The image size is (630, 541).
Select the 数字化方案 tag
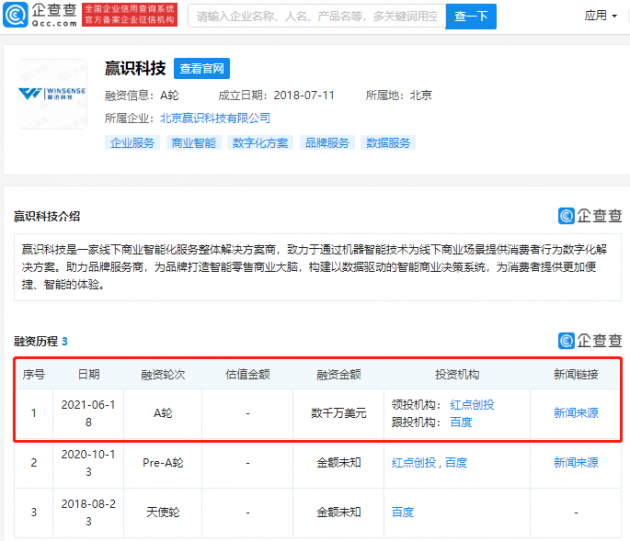coord(260,143)
